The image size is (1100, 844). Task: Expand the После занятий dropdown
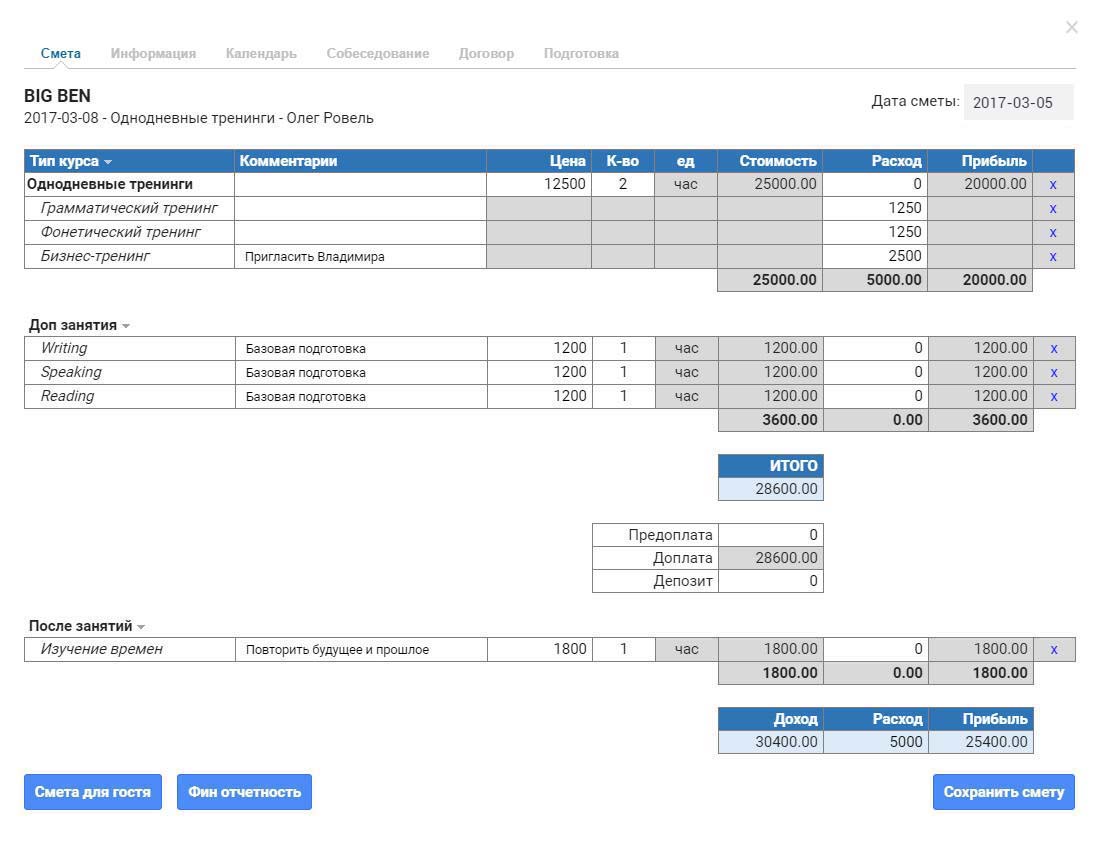pyautogui.click(x=141, y=627)
